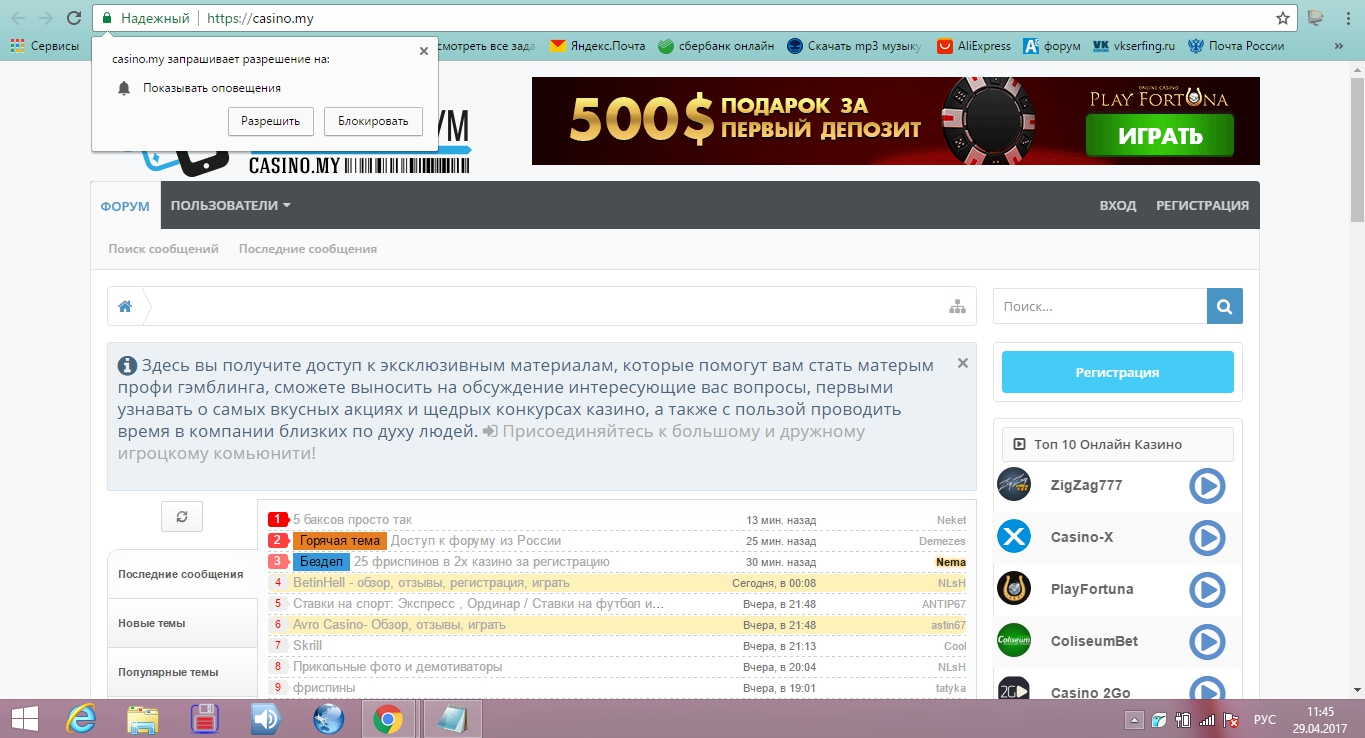
Task: Open the thread Доступ к форуму из России
Action: (x=476, y=541)
